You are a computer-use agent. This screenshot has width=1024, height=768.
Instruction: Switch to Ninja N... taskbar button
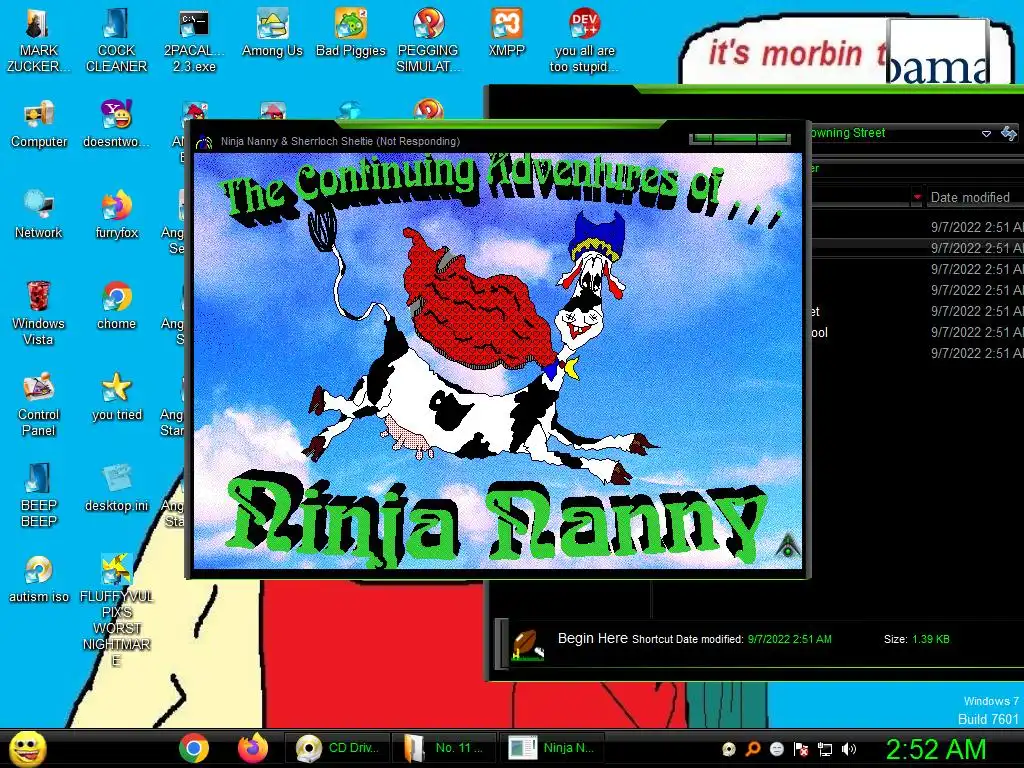(x=552, y=748)
